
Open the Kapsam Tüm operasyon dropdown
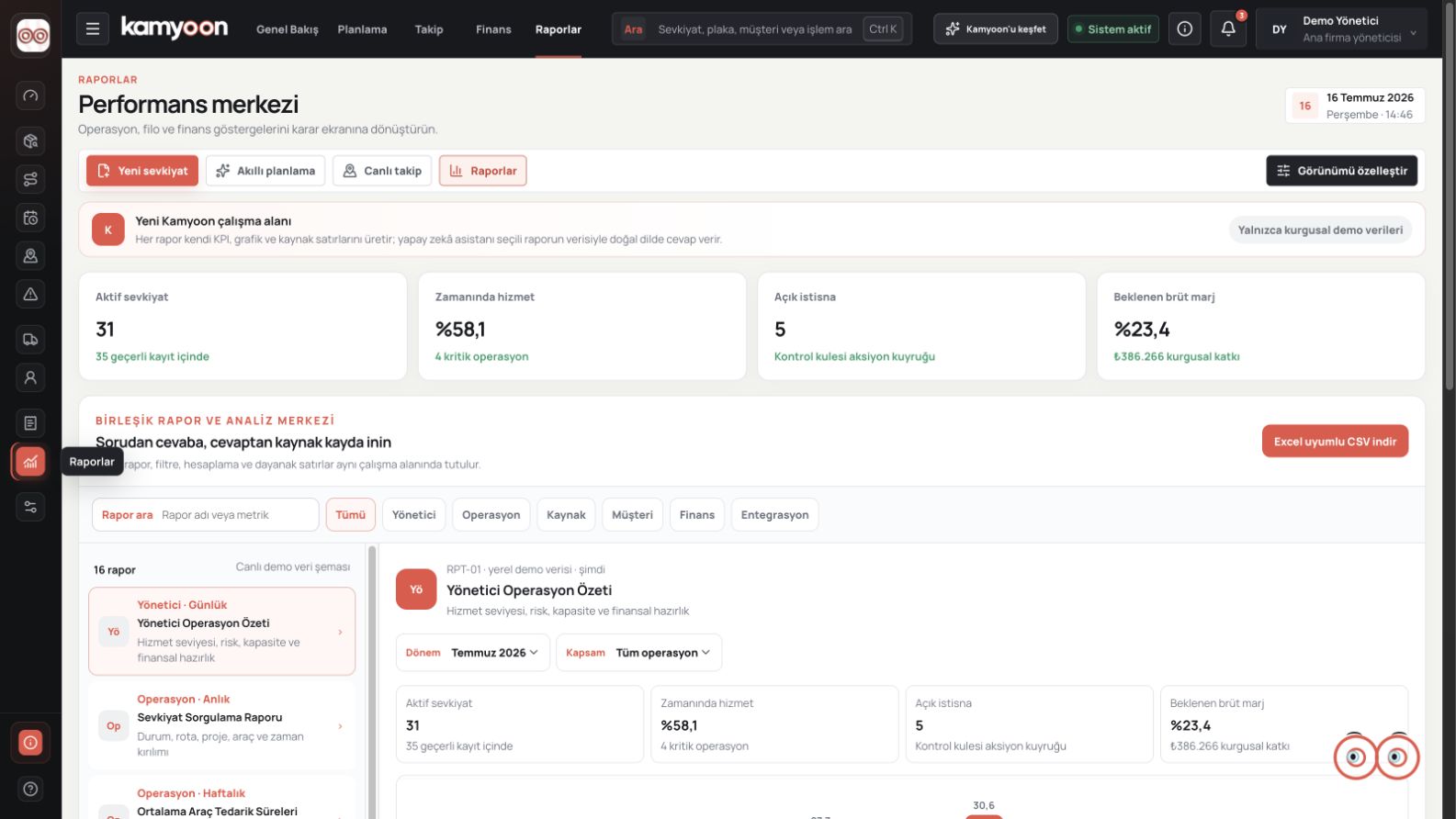point(638,653)
